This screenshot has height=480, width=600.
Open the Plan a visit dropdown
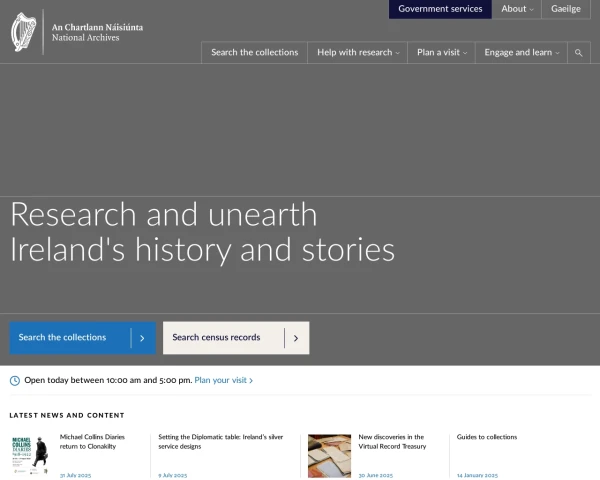441,53
